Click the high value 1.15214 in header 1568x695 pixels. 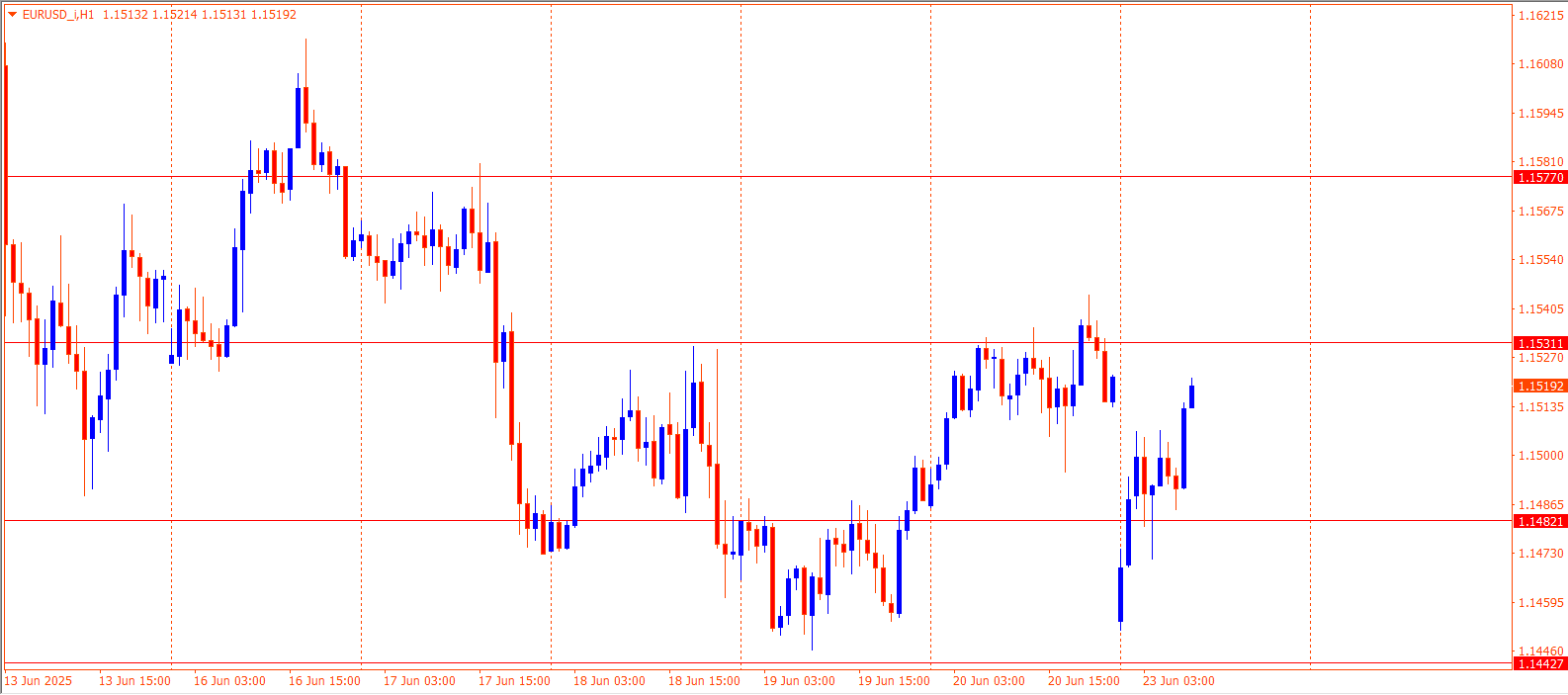(175, 15)
